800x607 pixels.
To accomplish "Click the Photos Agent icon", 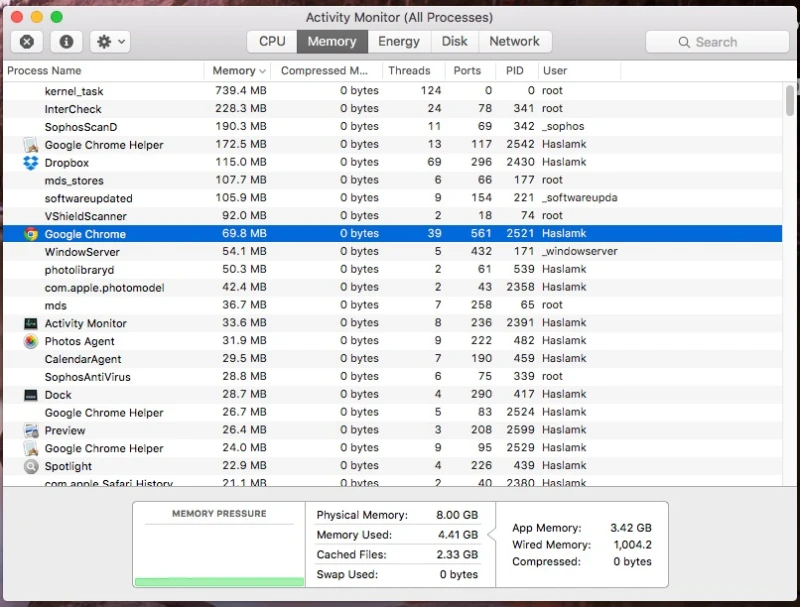I will (31, 341).
